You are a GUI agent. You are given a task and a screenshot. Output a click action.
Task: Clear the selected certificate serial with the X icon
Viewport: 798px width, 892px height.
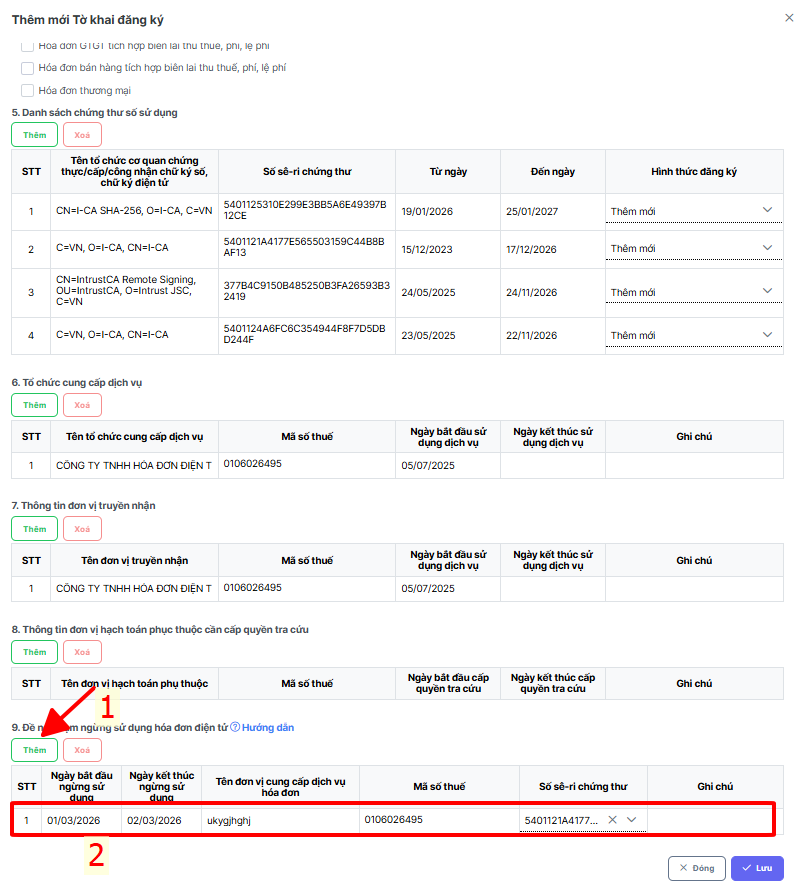click(612, 820)
